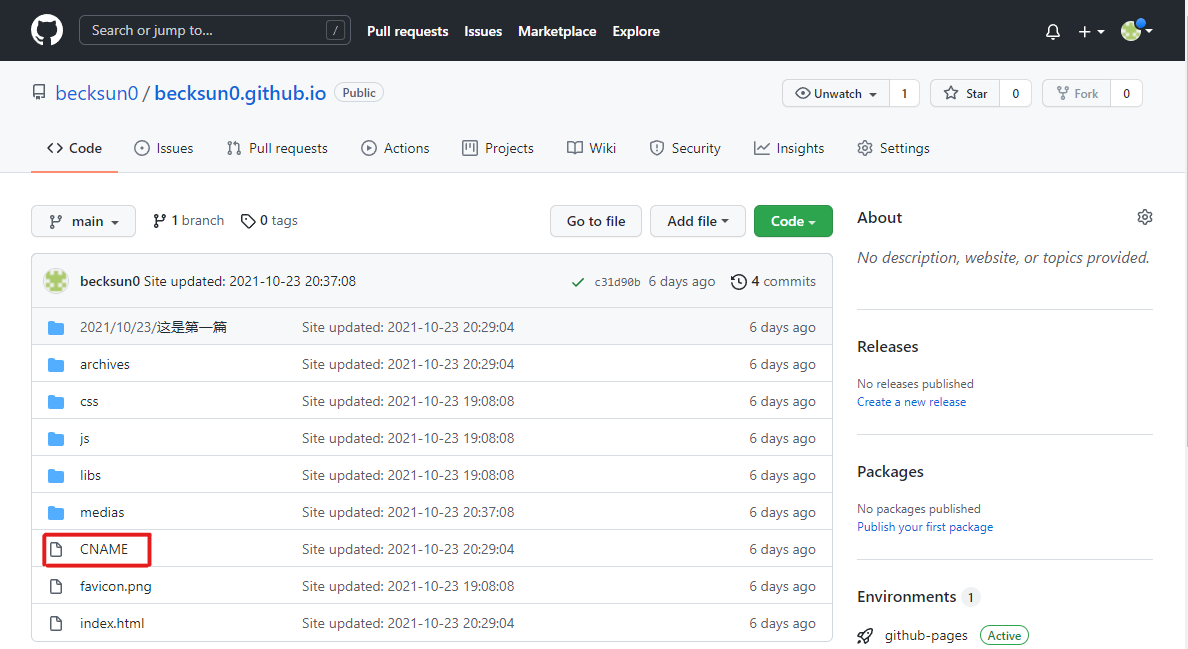Click the About settings gear icon
The width and height of the screenshot is (1188, 649).
[1145, 217]
